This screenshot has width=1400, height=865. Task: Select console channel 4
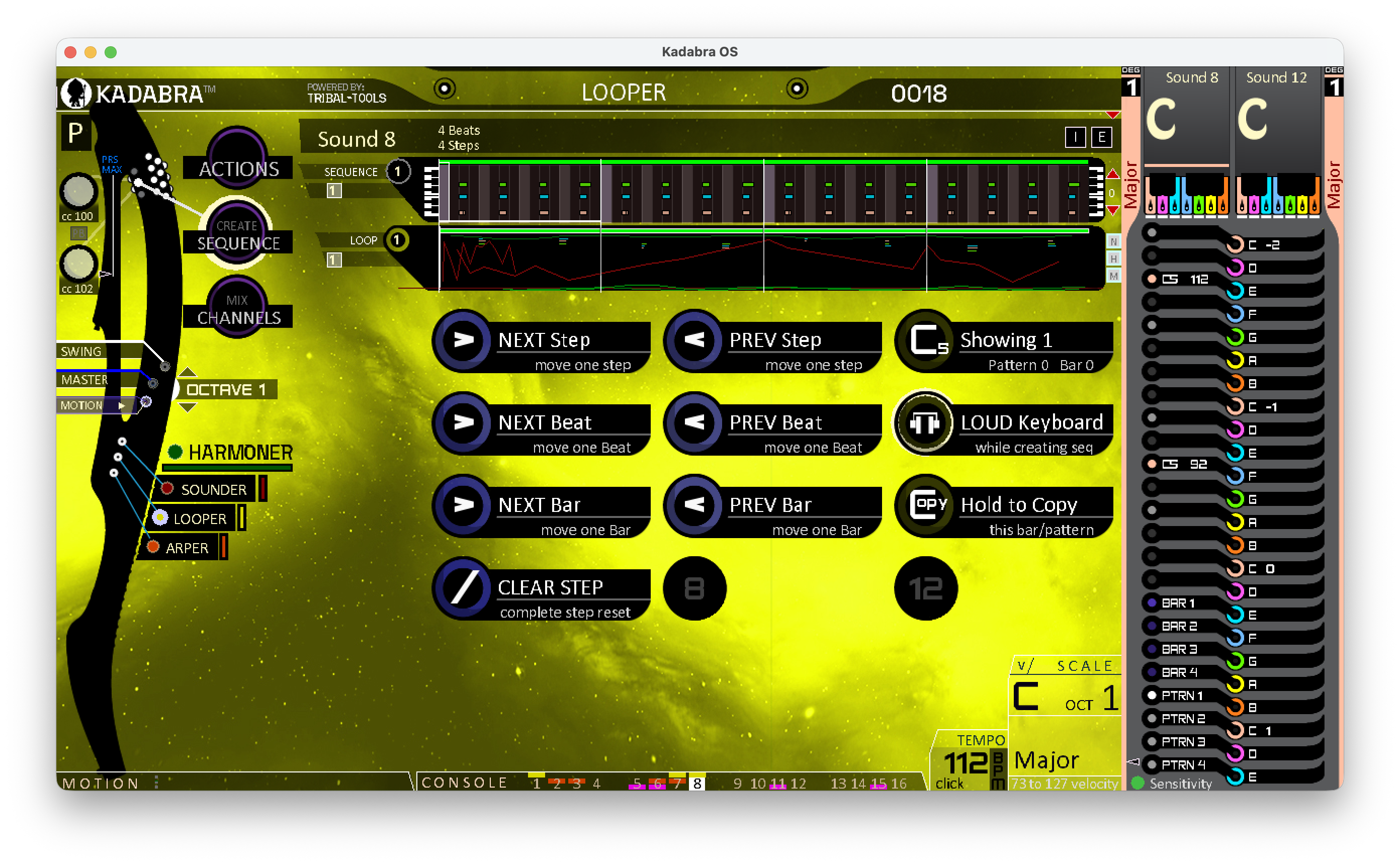coord(596,783)
